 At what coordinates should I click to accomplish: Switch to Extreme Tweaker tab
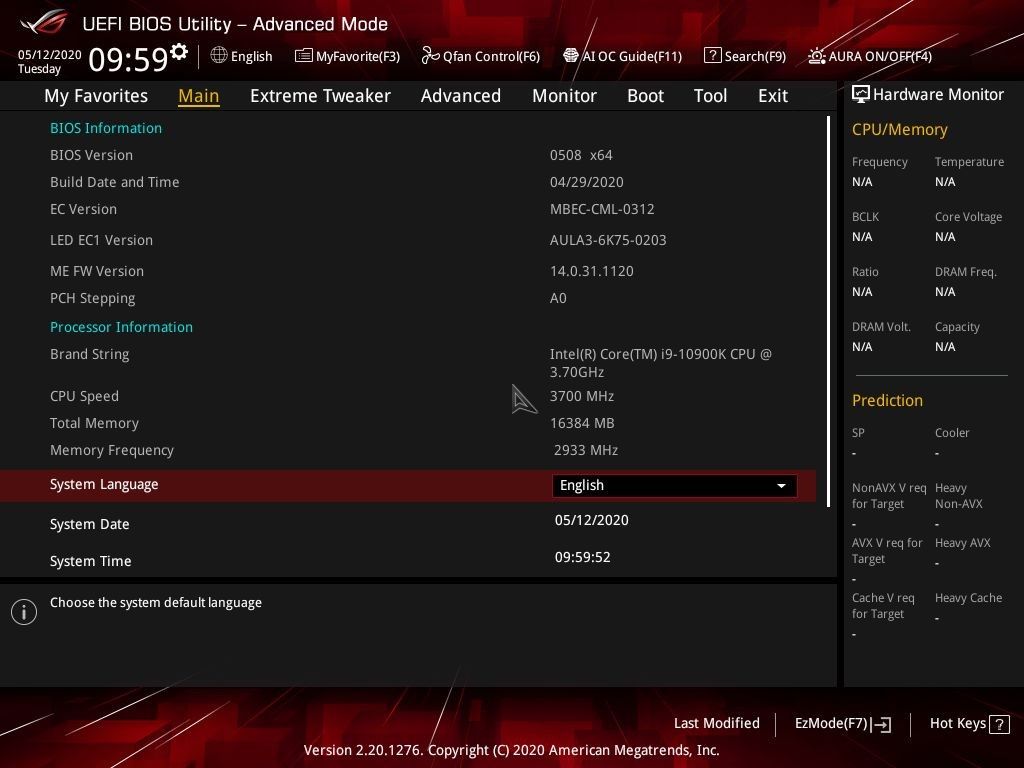pyautogui.click(x=320, y=96)
